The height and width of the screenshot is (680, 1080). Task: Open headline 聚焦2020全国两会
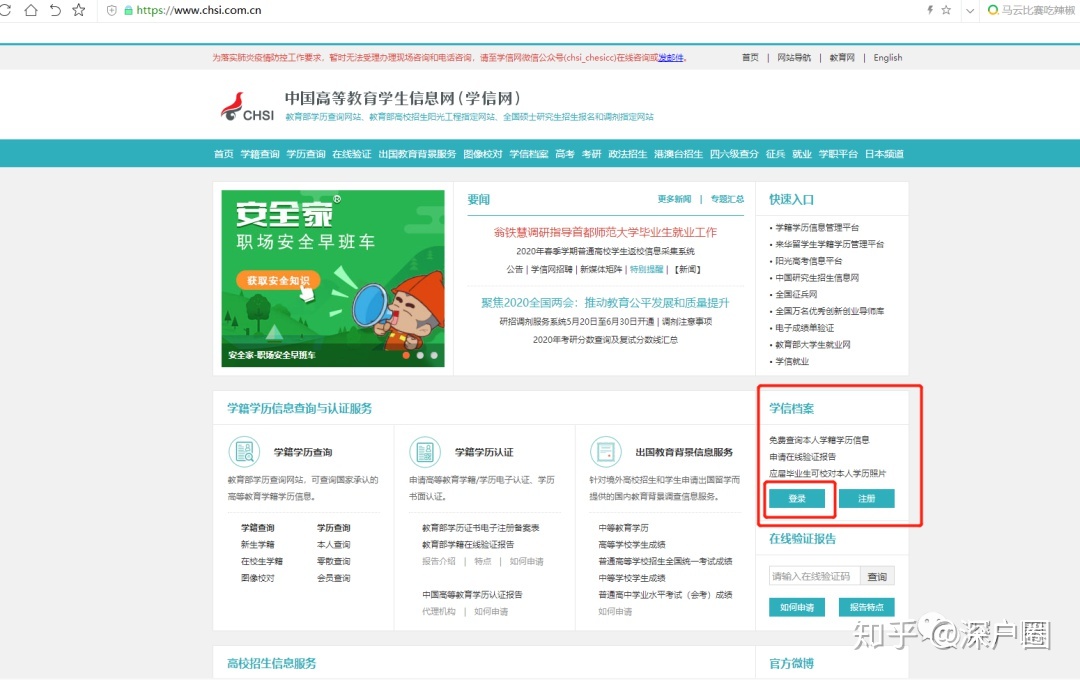(605, 302)
